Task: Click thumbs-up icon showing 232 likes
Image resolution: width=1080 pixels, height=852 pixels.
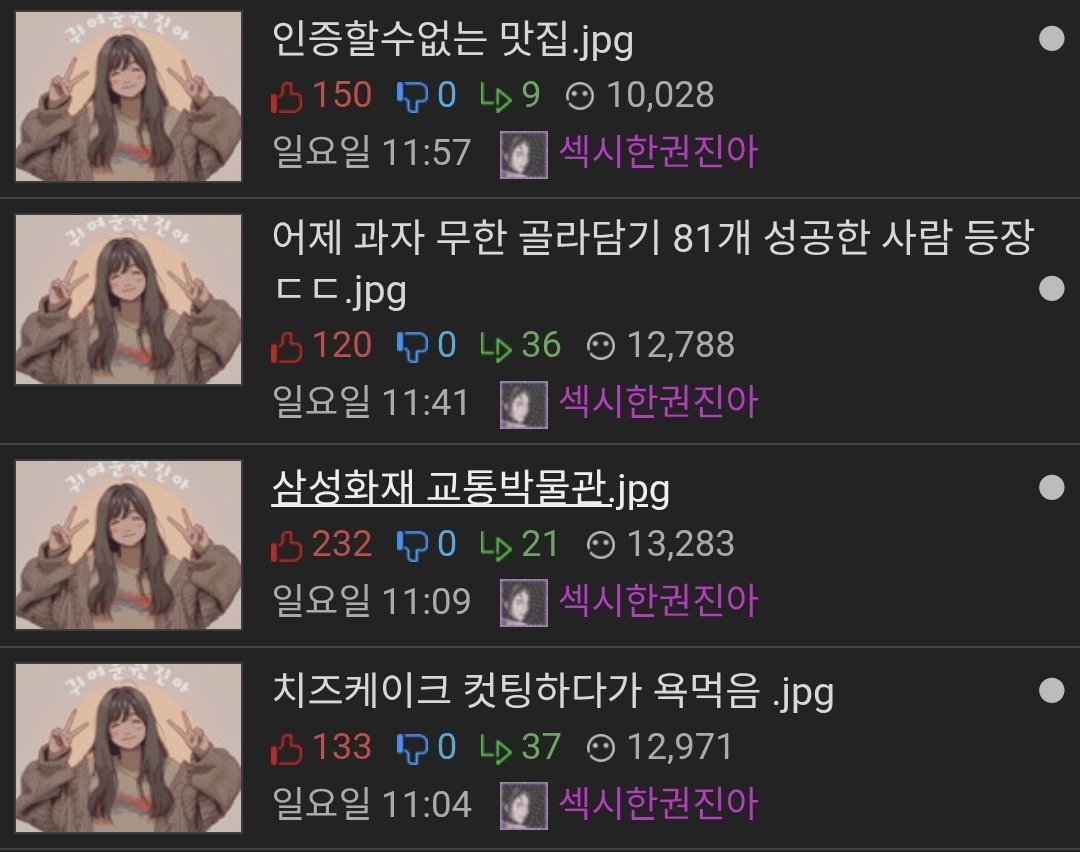Action: point(287,546)
